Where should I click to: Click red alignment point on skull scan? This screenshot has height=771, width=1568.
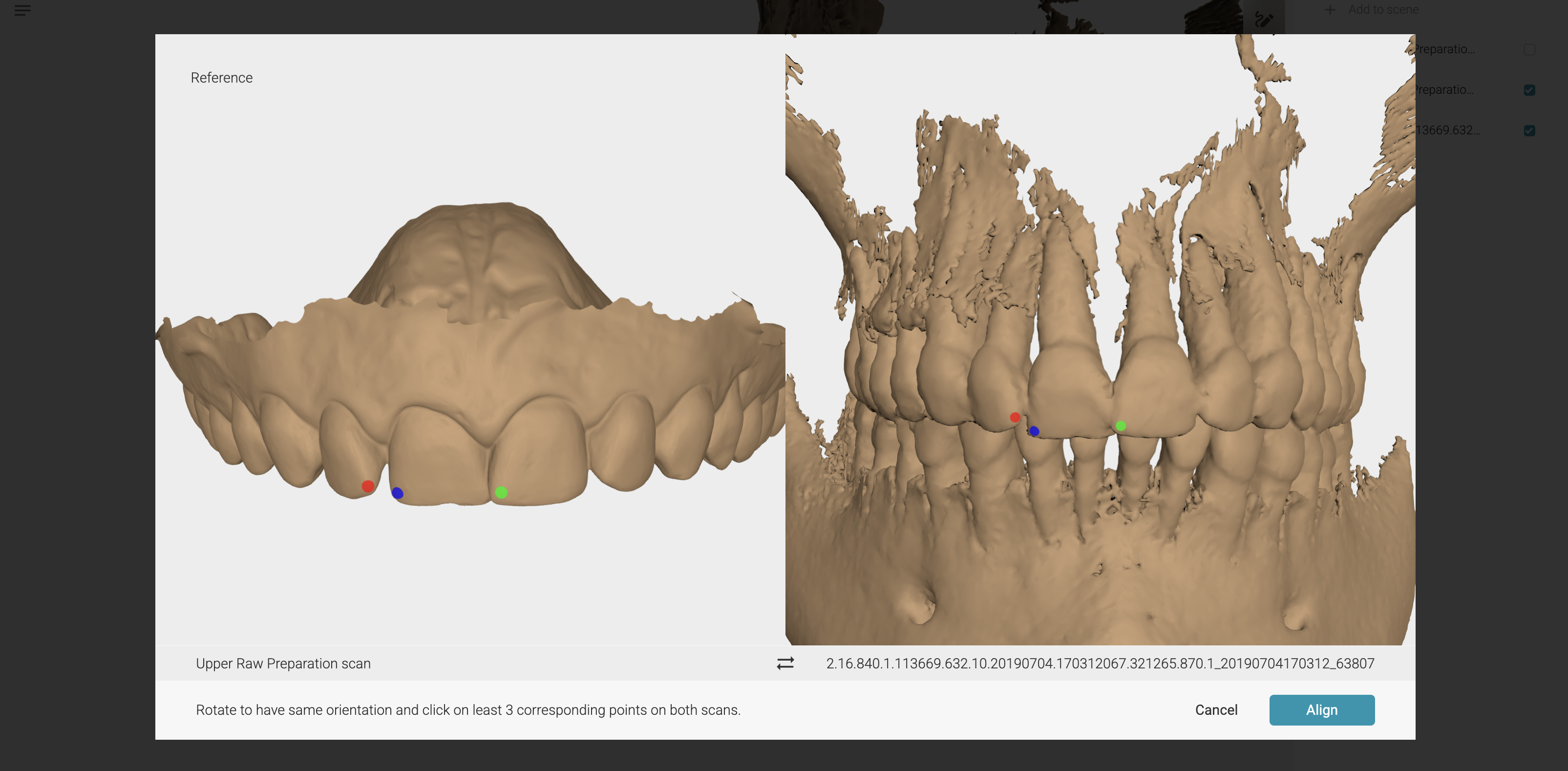(x=1015, y=417)
